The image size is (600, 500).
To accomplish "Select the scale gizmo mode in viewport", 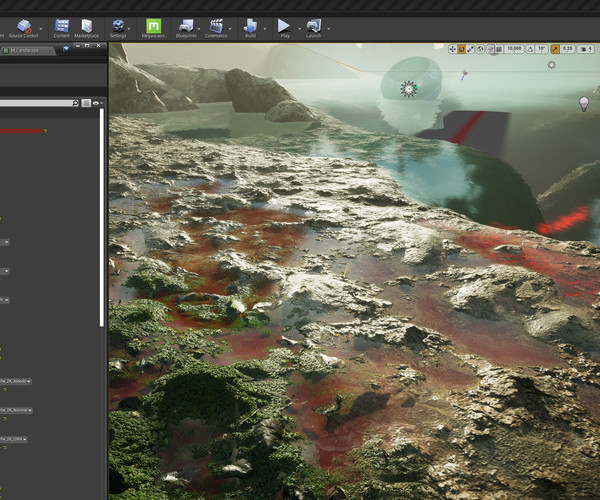I will pos(470,49).
